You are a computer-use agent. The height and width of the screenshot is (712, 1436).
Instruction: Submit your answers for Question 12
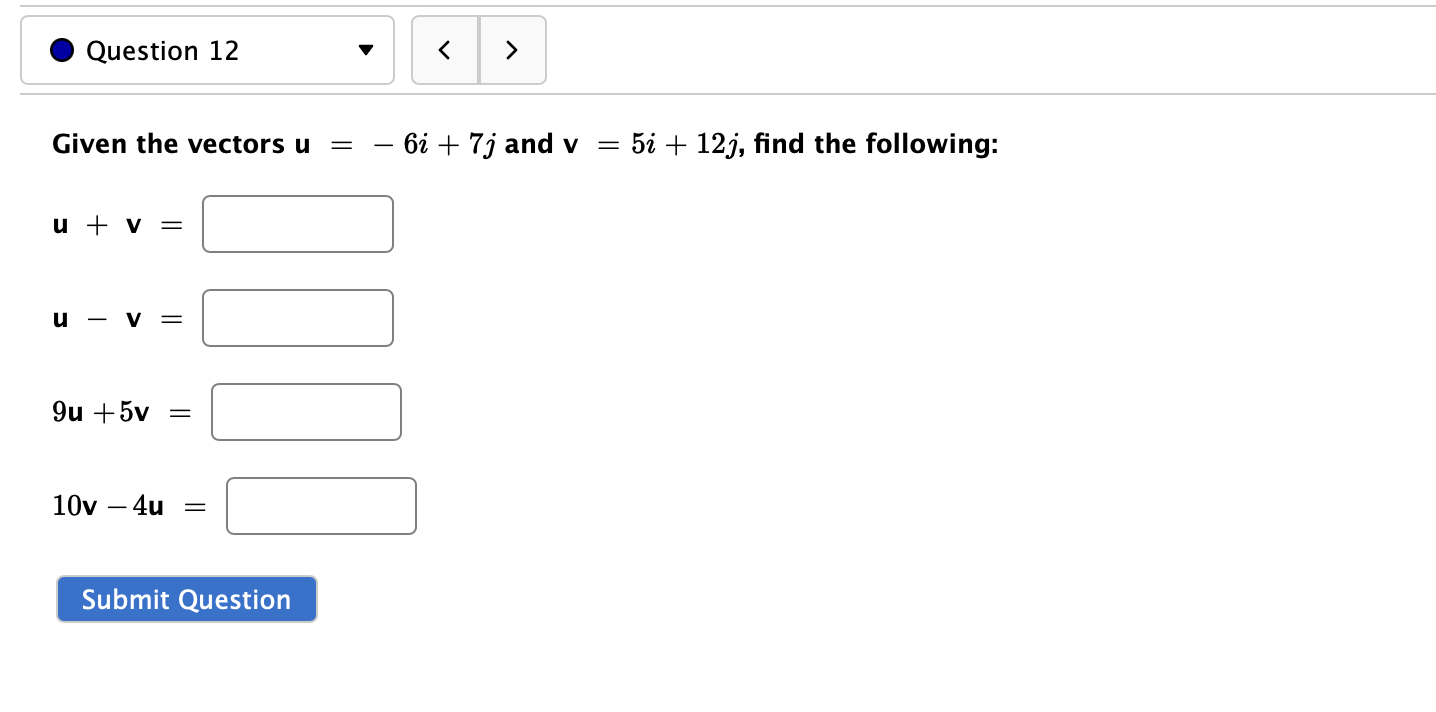(x=186, y=599)
